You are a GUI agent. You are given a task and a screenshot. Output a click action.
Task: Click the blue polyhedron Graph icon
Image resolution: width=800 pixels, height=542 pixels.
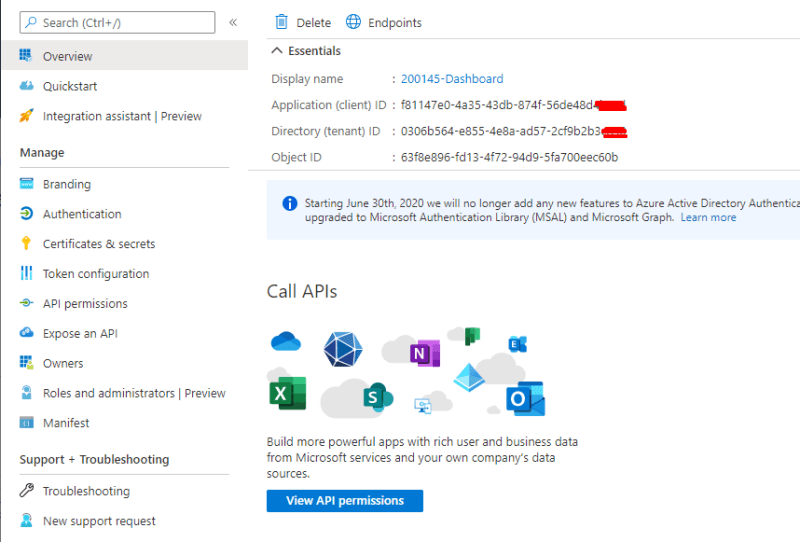(x=343, y=349)
